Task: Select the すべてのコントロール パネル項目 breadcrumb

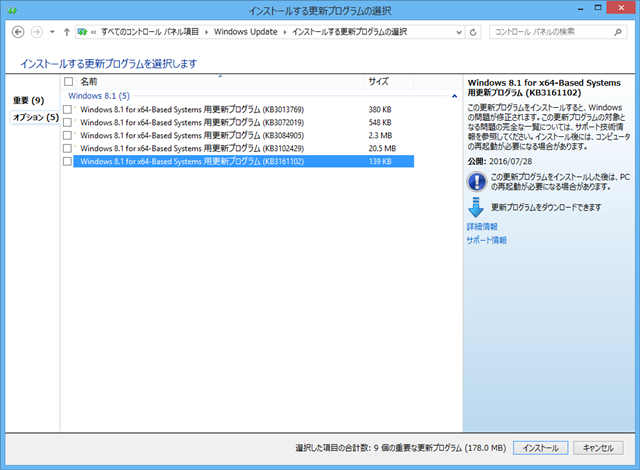Action: tap(149, 32)
